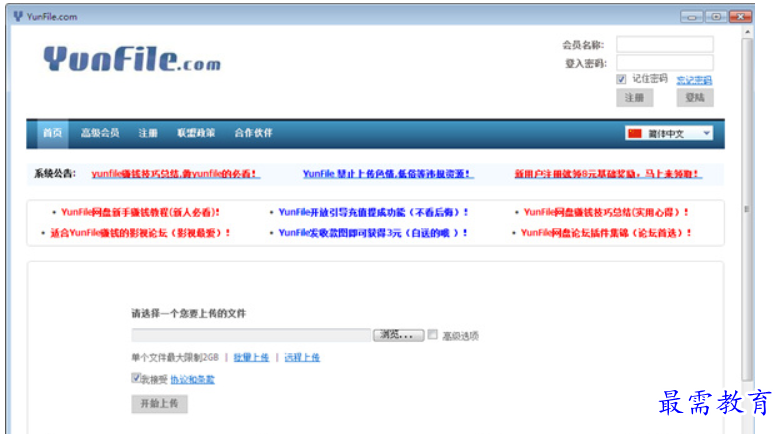Open YunFile发收款图即可获得3元 link

click(x=373, y=233)
